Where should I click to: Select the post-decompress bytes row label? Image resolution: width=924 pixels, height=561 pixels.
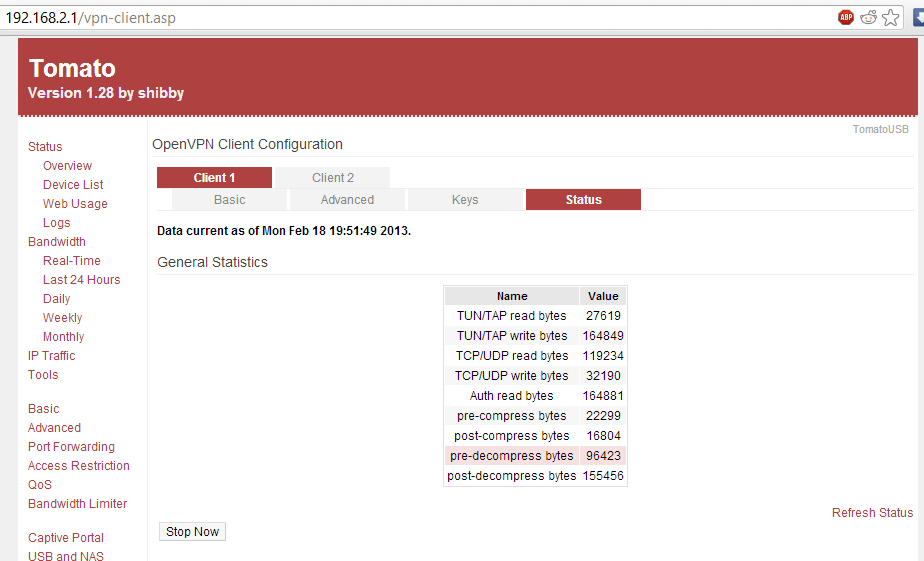pos(512,476)
